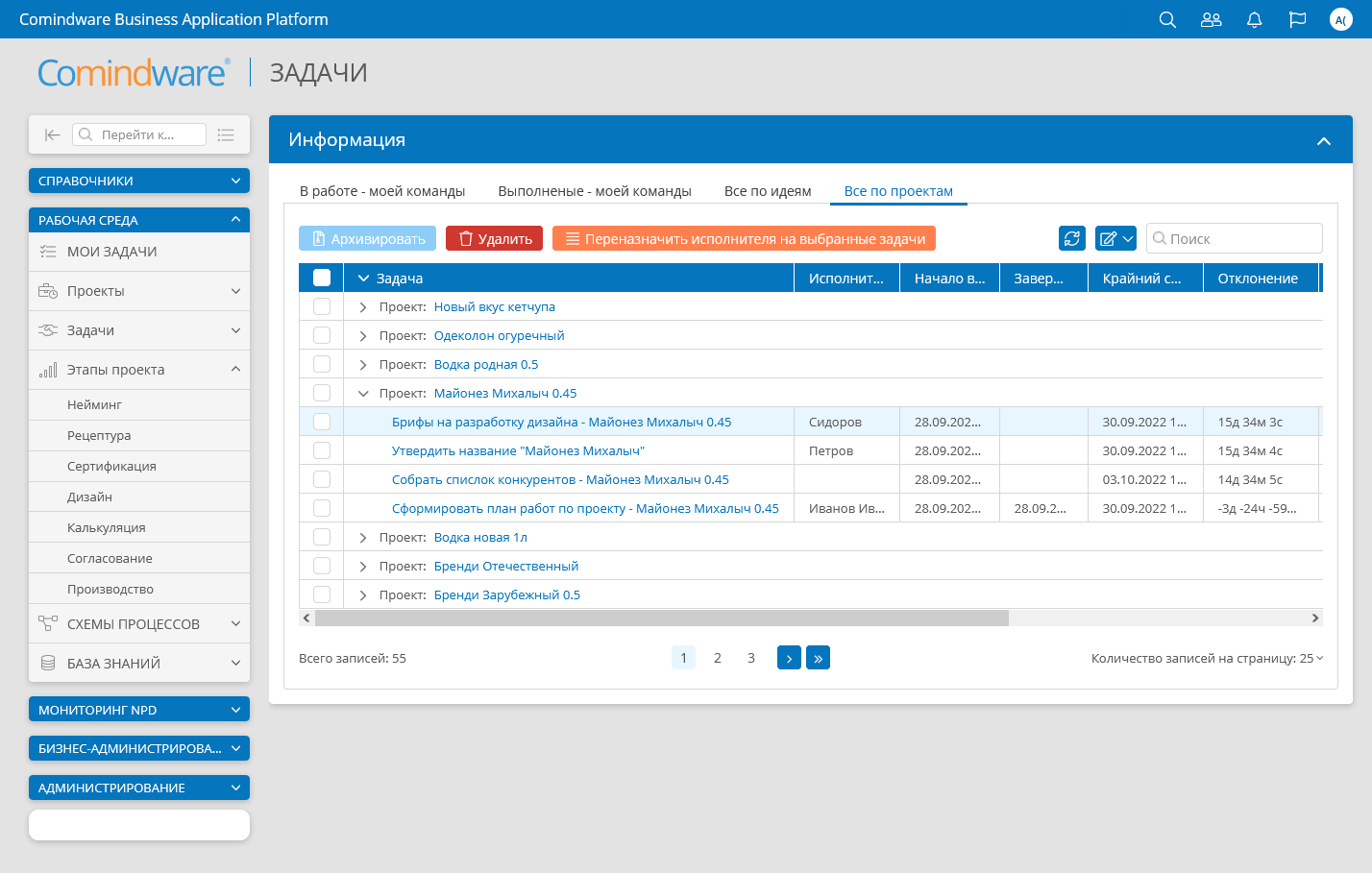
Task: Go to next page arrow button
Action: [x=789, y=658]
